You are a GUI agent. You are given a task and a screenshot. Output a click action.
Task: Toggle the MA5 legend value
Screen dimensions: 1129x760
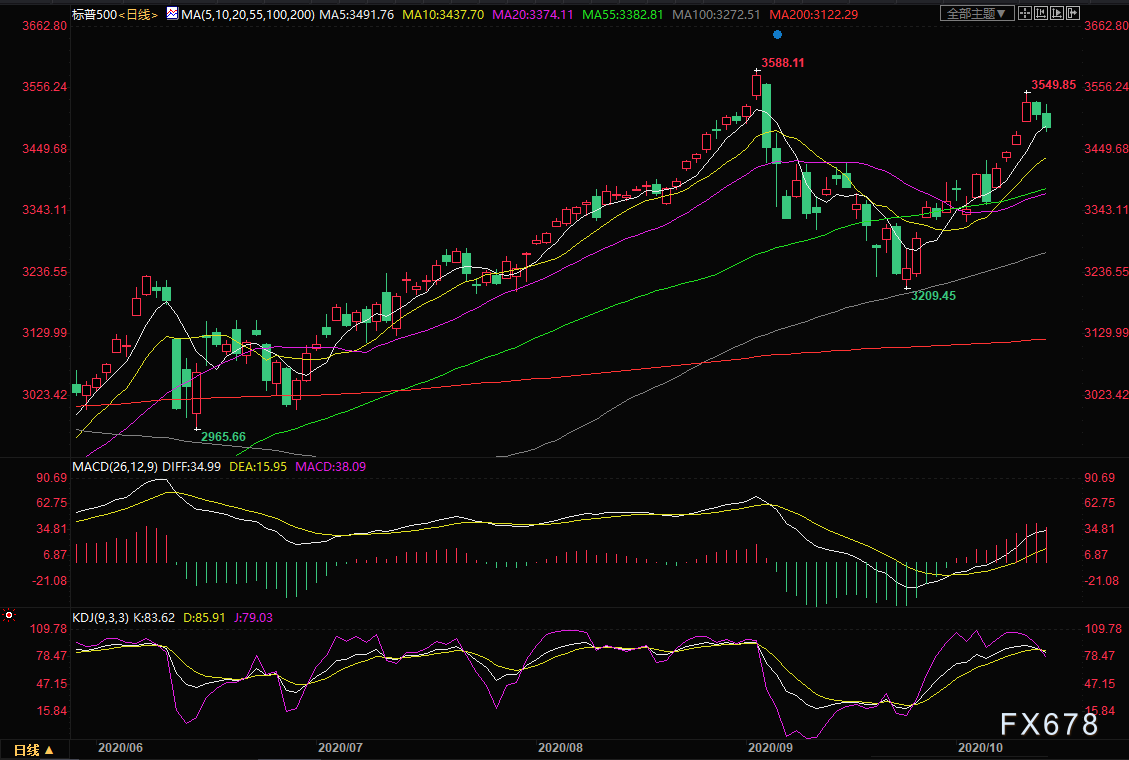[357, 14]
